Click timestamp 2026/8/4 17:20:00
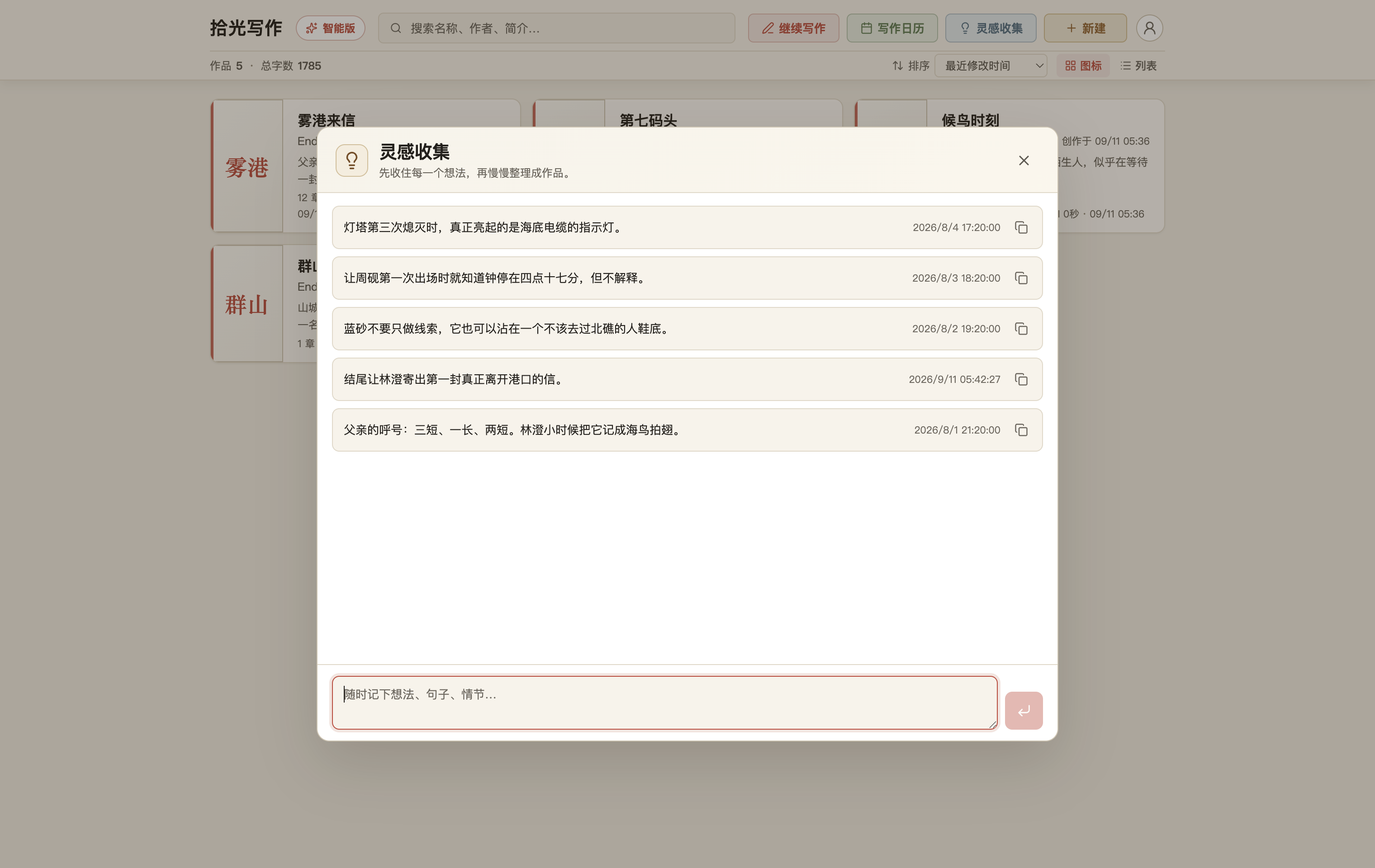 pyautogui.click(x=957, y=228)
